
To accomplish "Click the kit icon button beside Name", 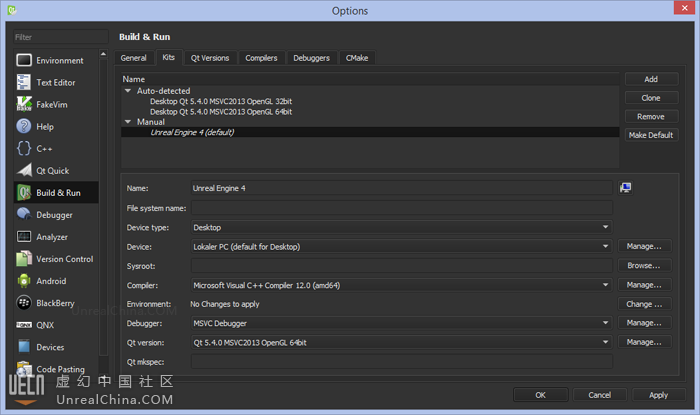I will [625, 188].
